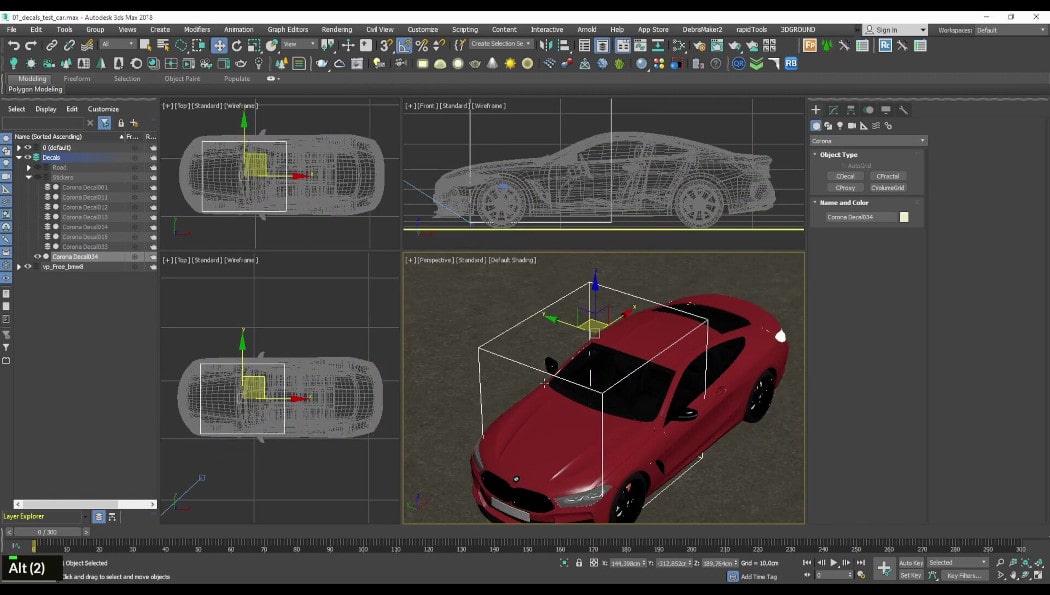This screenshot has width=1050, height=595.
Task: Click the Mirror tool icon
Action: [x=546, y=46]
